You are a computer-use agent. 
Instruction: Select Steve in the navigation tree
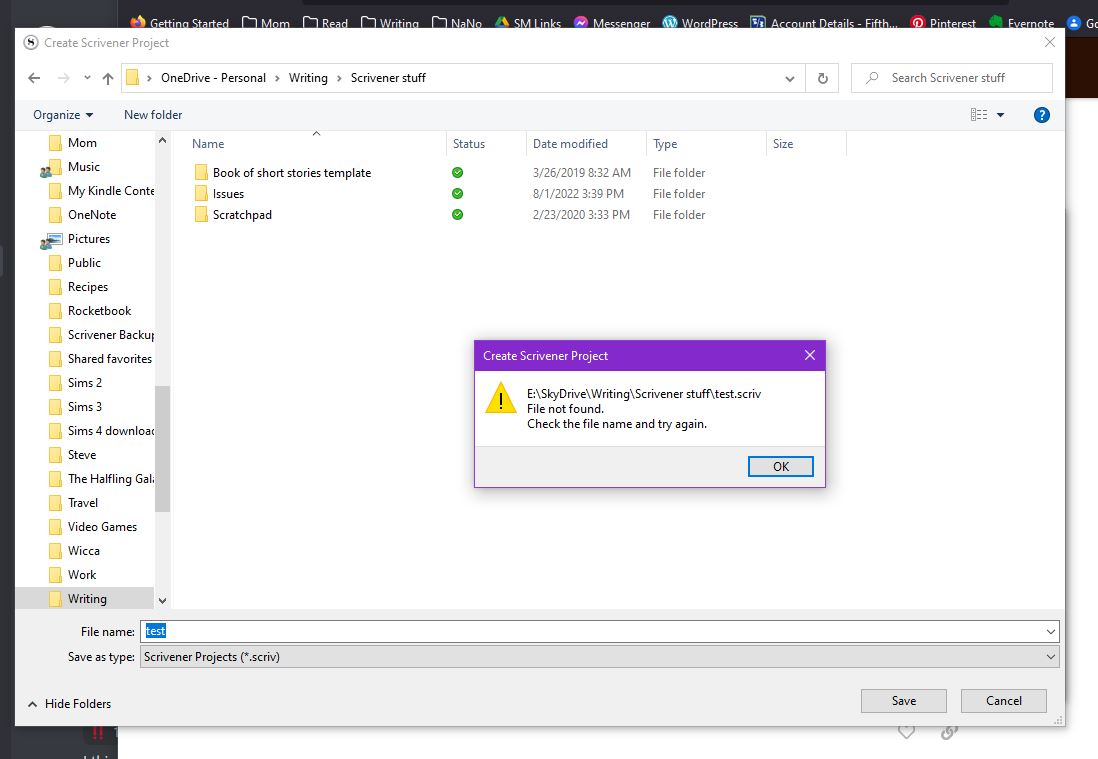82,455
